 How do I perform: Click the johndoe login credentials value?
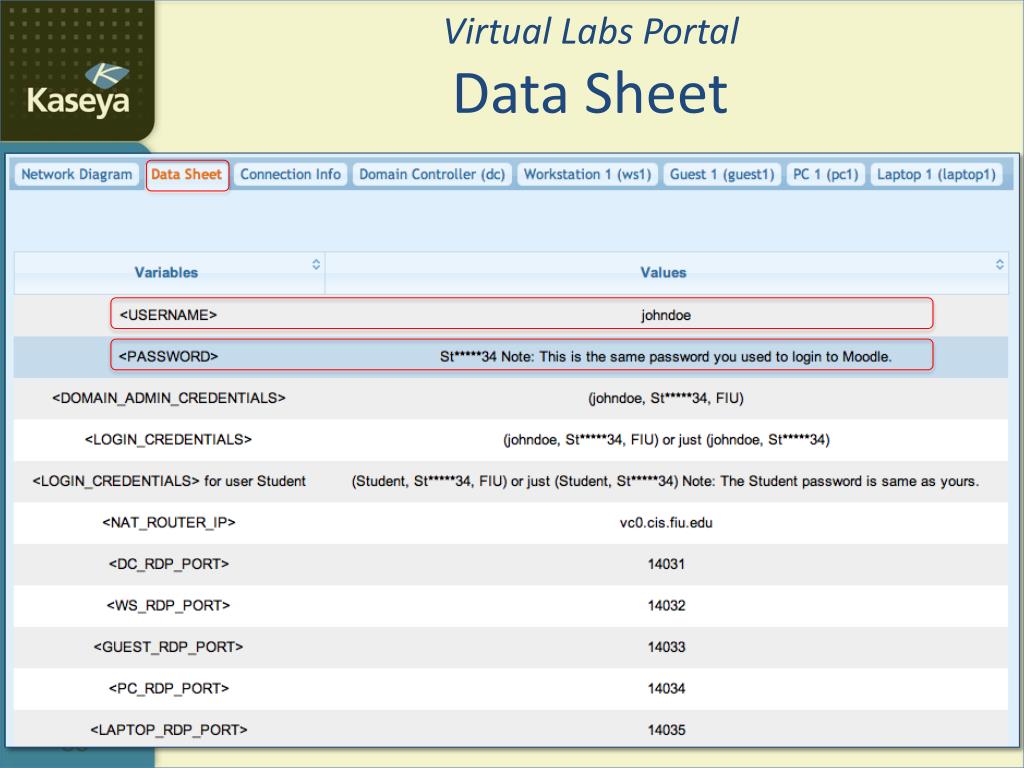point(665,440)
